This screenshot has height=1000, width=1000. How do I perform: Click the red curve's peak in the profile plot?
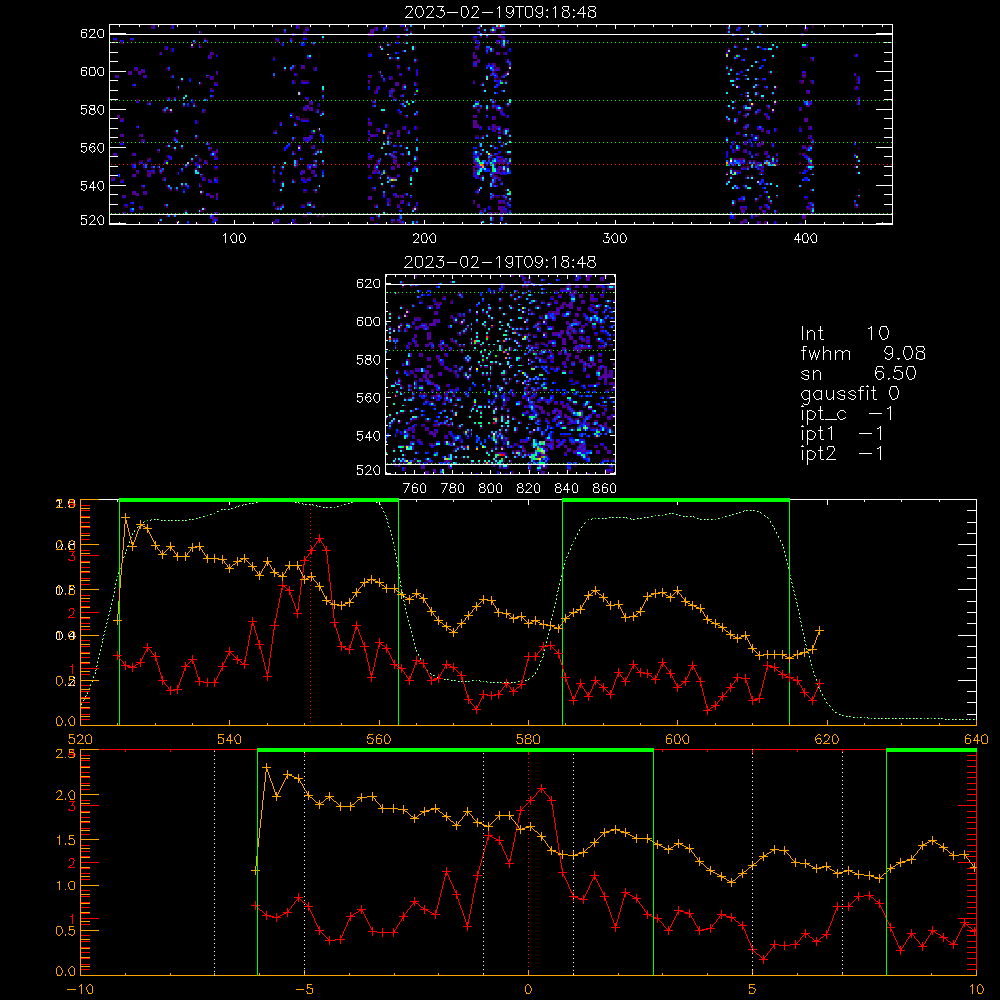click(x=320, y=539)
